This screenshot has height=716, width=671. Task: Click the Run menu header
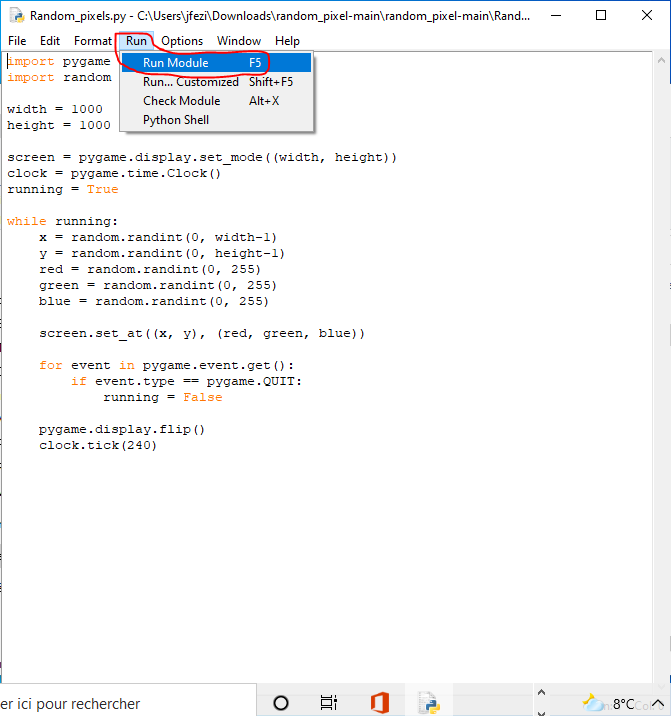(x=136, y=41)
